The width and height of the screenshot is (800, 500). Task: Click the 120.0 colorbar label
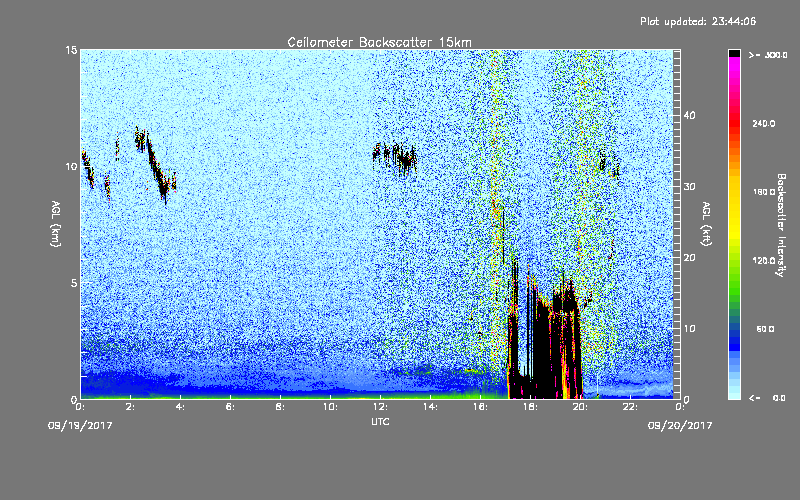coord(764,260)
